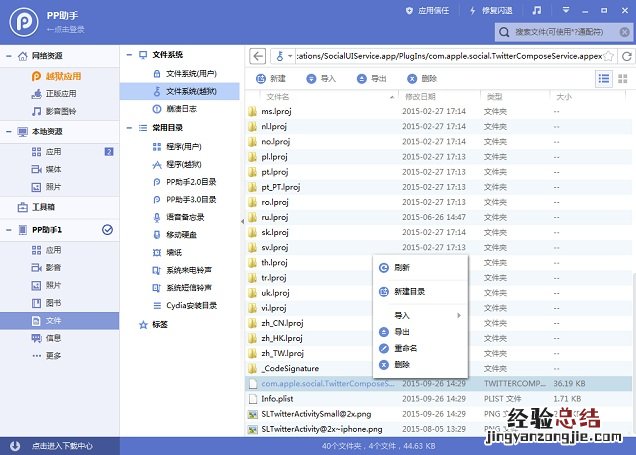Select 文件系统(越狱) node
The image size is (636, 455).
point(180,91)
